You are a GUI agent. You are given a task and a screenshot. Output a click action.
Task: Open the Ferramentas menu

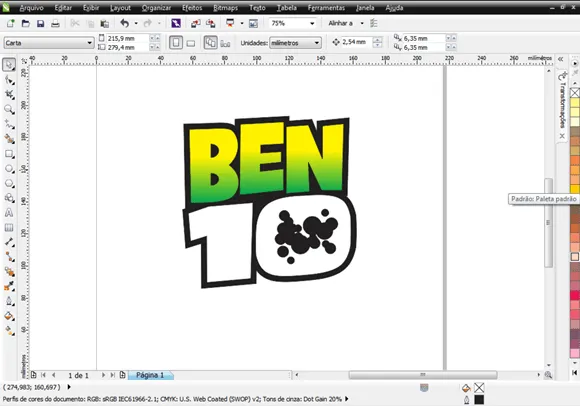(x=326, y=8)
